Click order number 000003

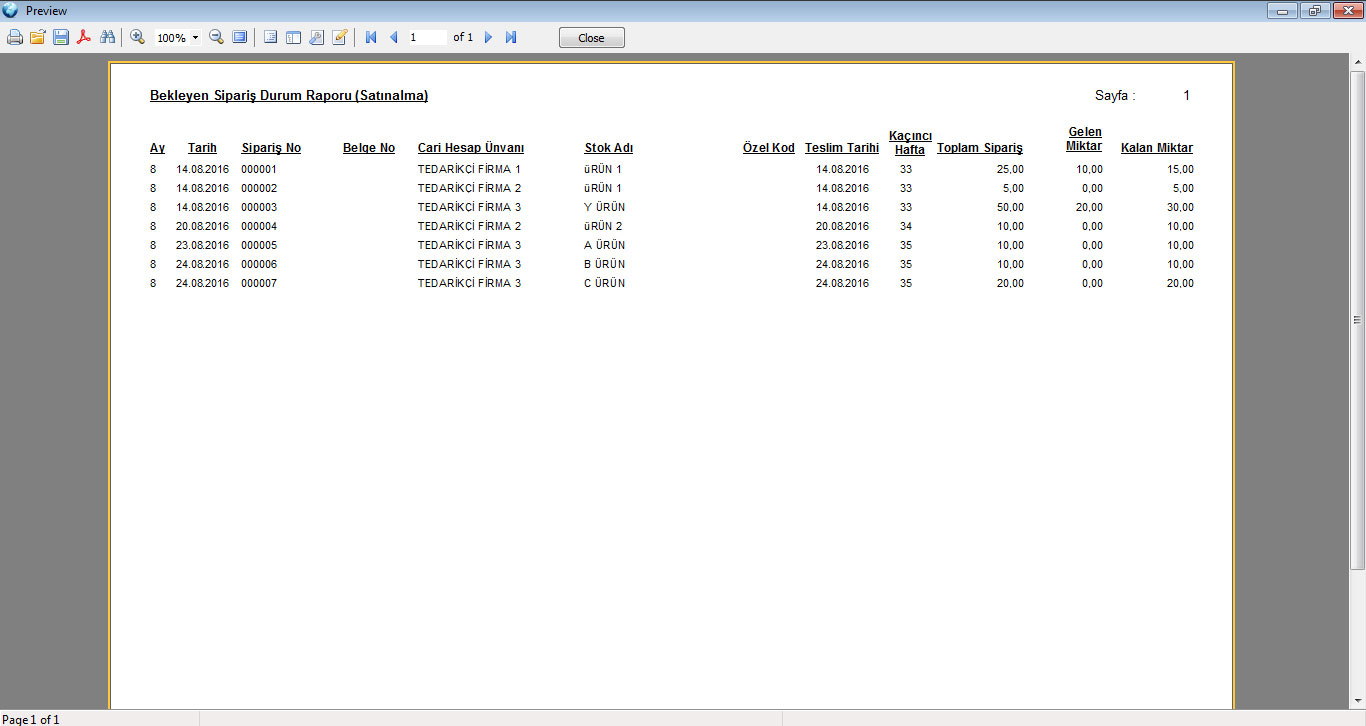[x=259, y=207]
